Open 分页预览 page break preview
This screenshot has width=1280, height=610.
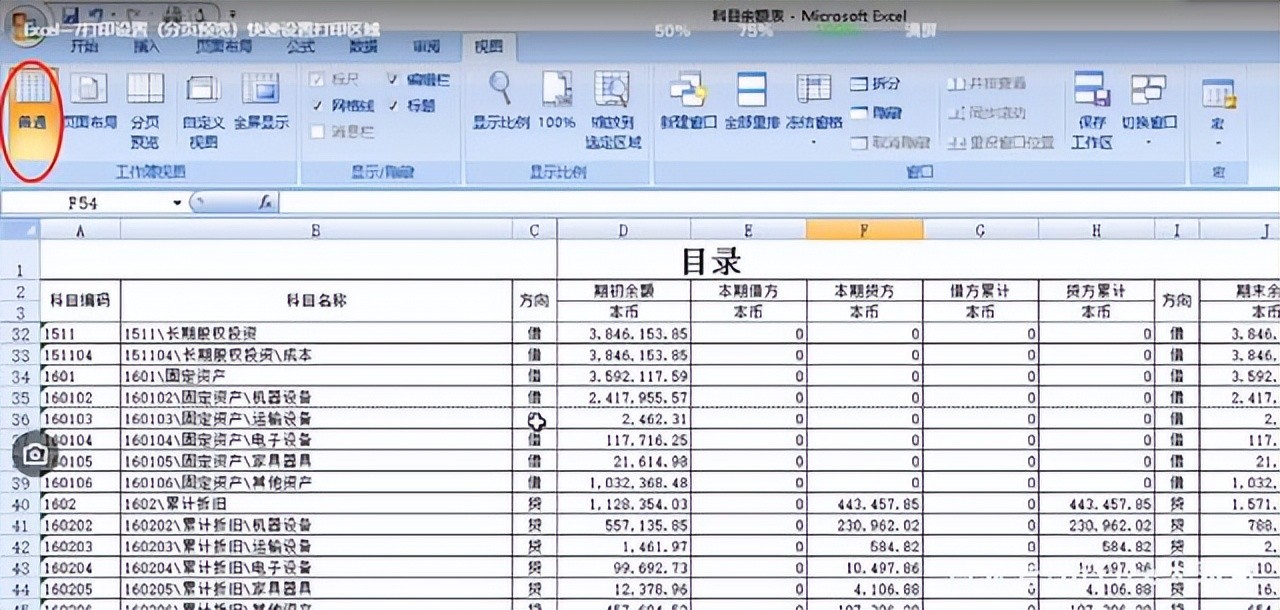tap(146, 103)
